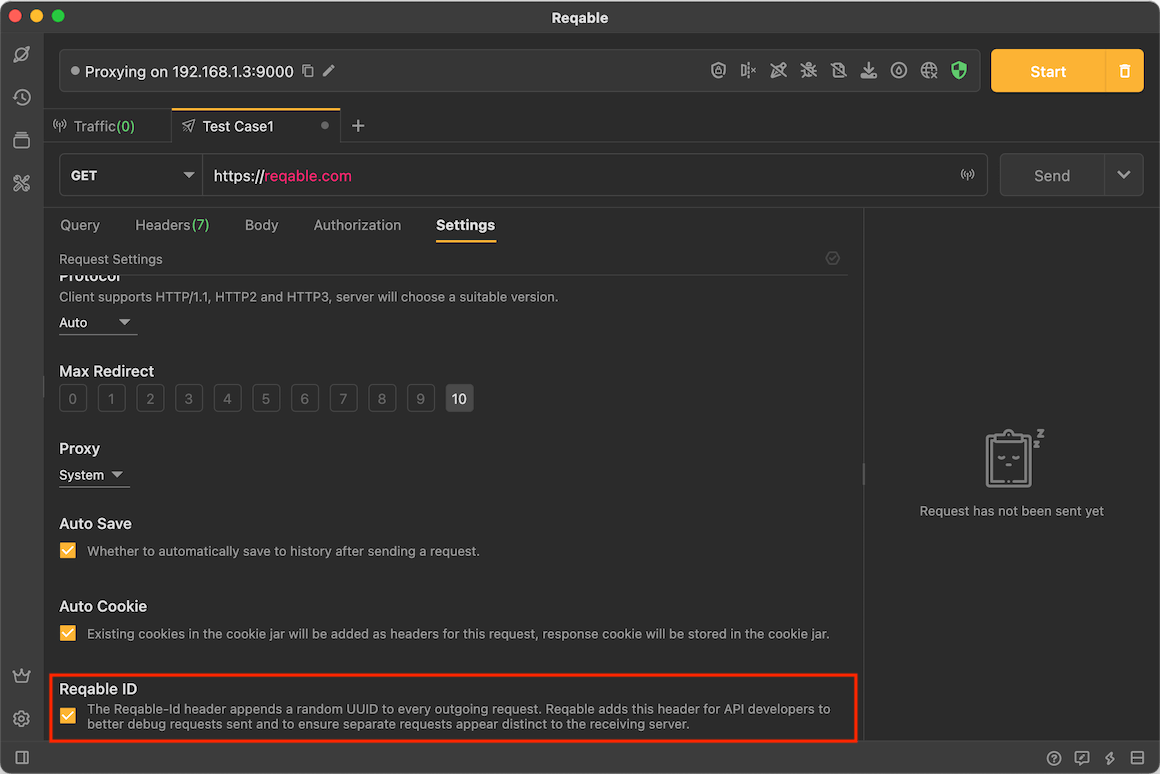The image size is (1160, 774).
Task: Click the download icon in toolbar
Action: coord(869,70)
